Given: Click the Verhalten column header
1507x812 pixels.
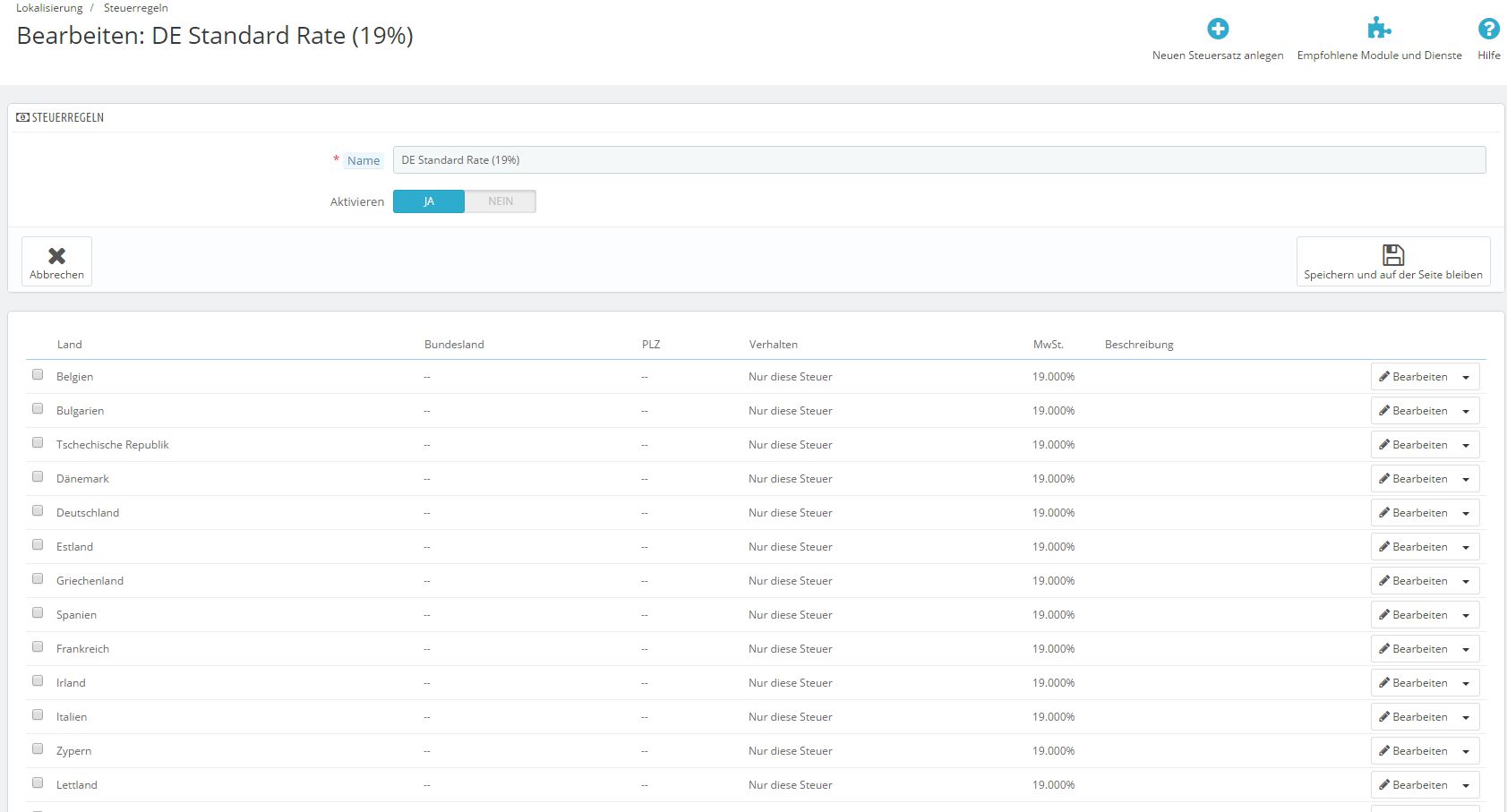Looking at the screenshot, I should (x=773, y=345).
